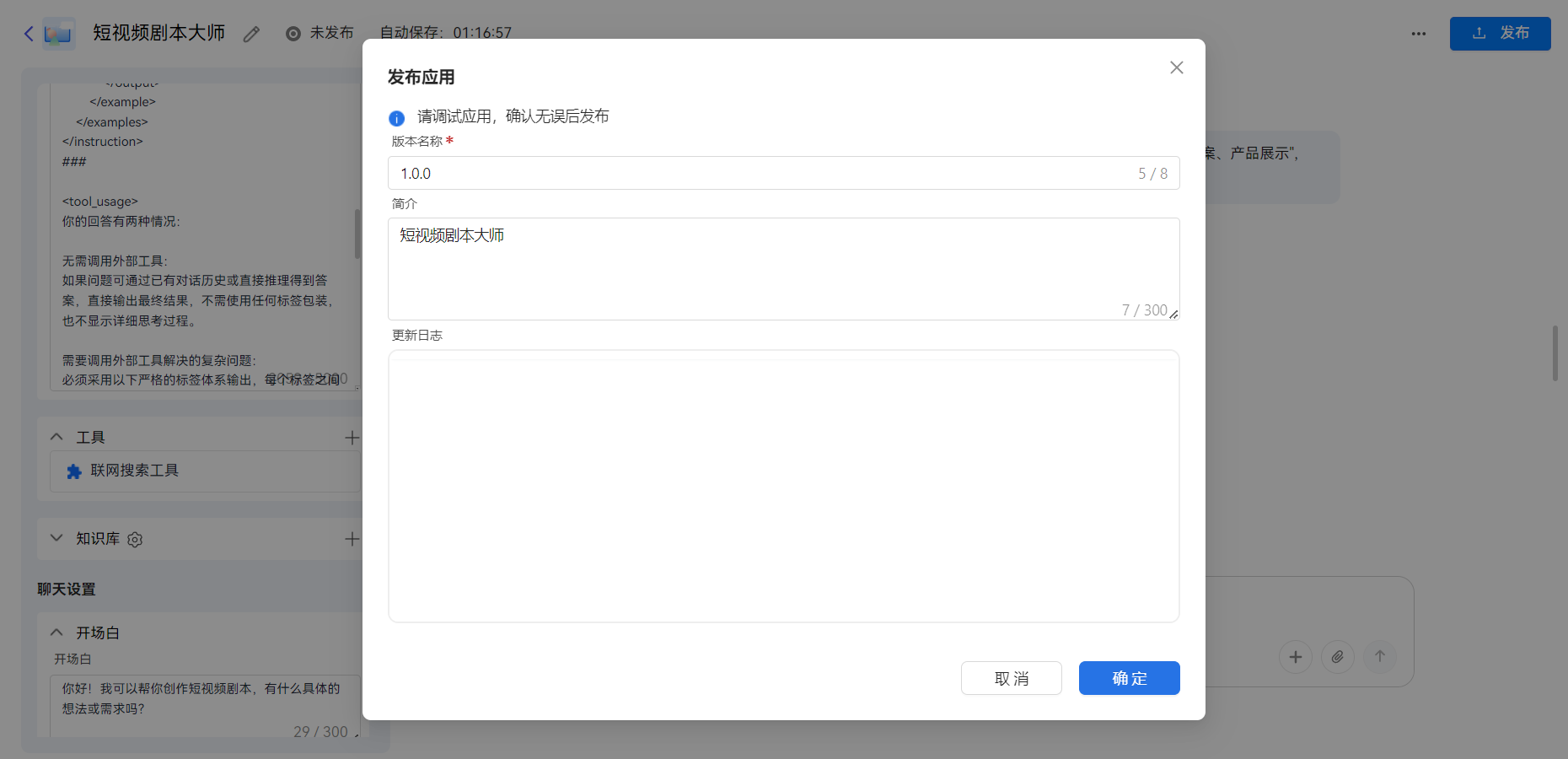Click the up-arrow send icon in chat input
Viewport: 1568px width, 759px height.
click(x=1380, y=656)
